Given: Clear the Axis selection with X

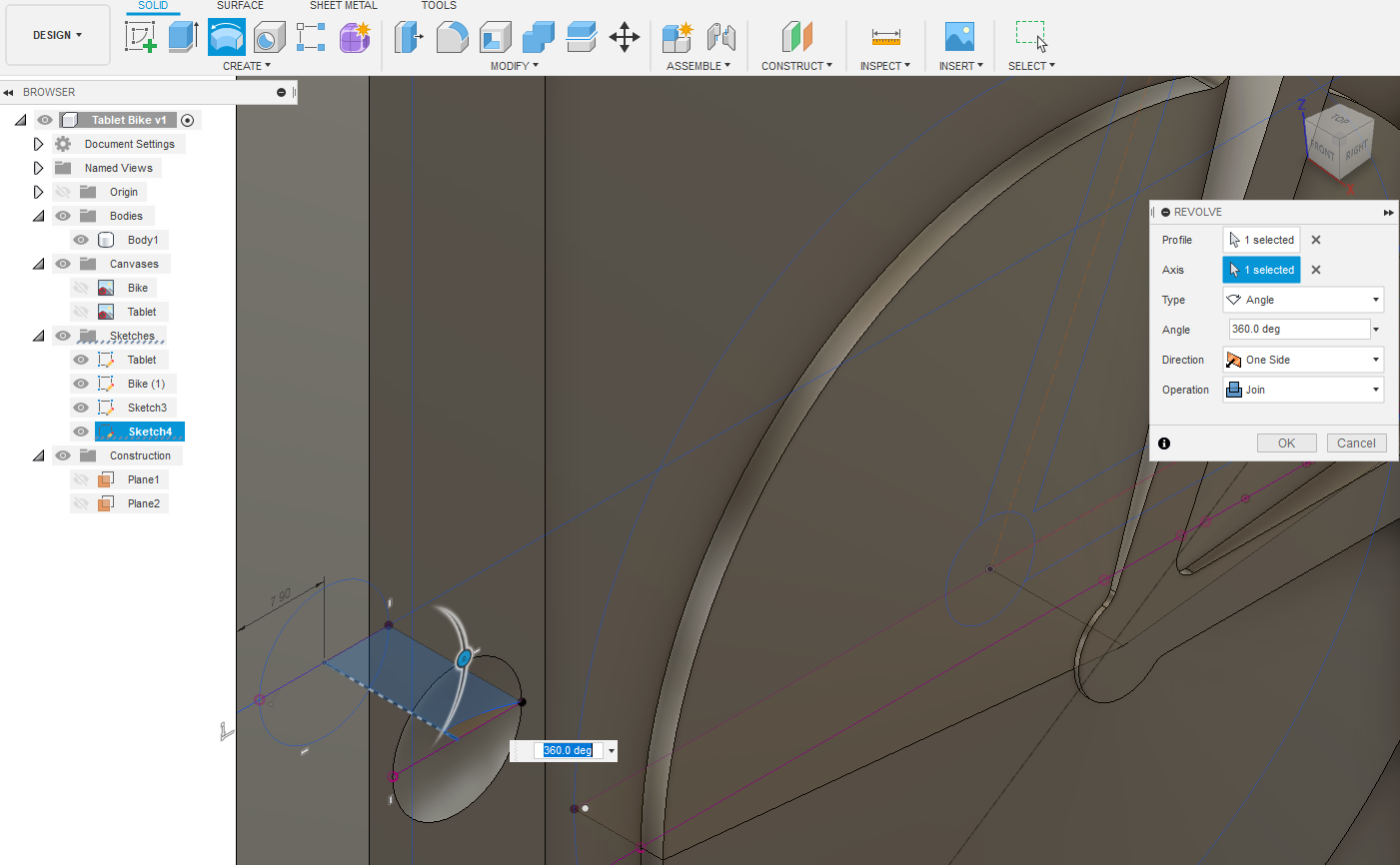Looking at the screenshot, I should [1316, 270].
